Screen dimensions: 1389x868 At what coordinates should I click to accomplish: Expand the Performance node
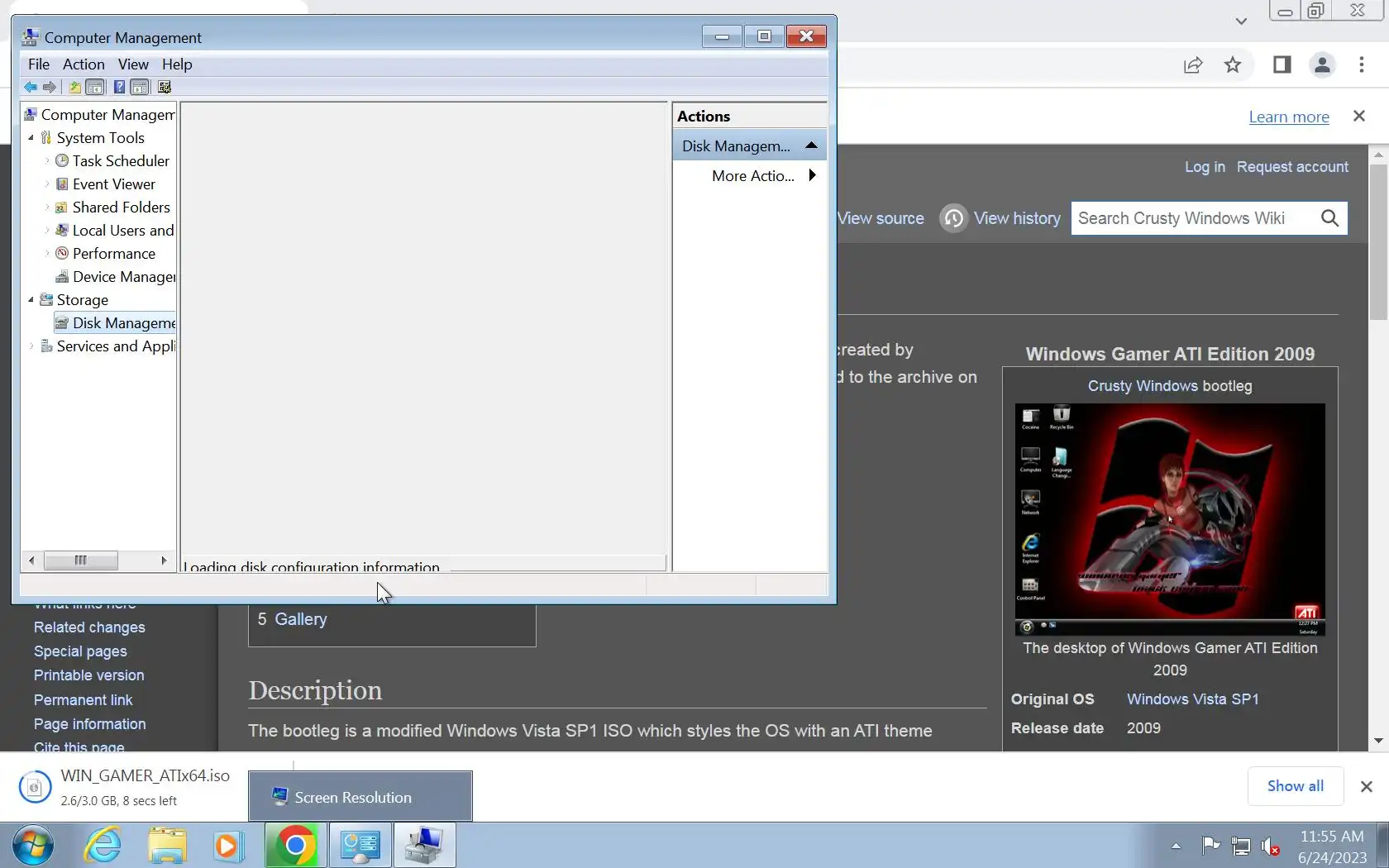pos(47,254)
